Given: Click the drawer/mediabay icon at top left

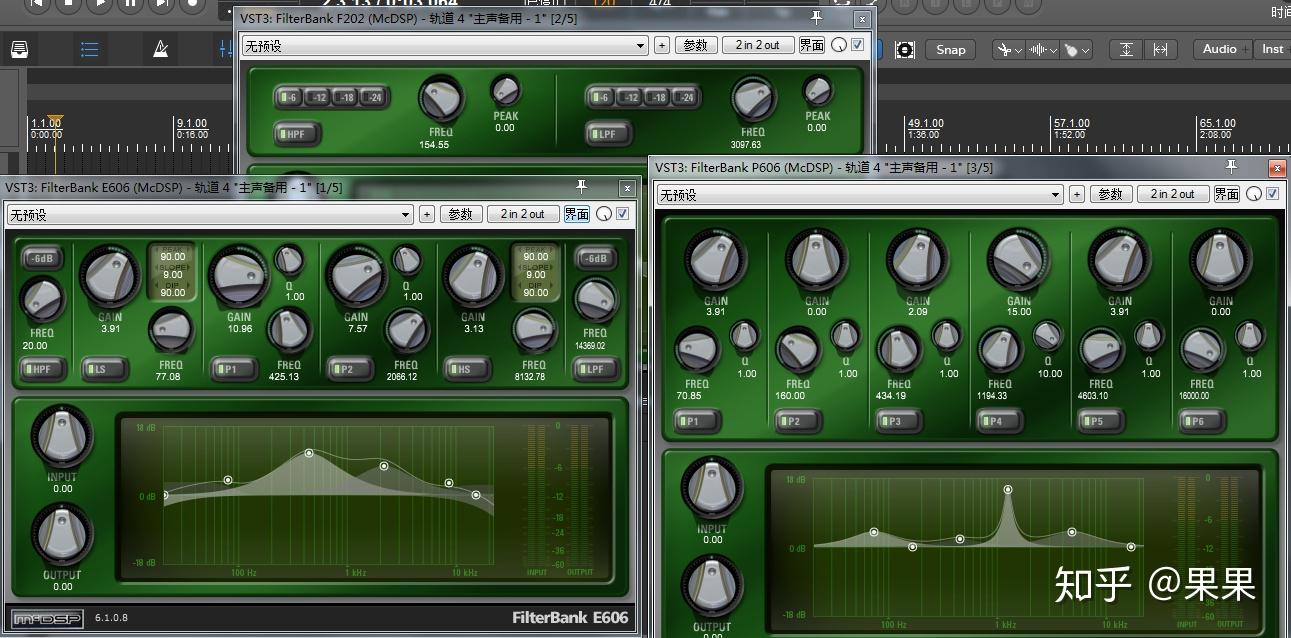Looking at the screenshot, I should [x=19, y=48].
